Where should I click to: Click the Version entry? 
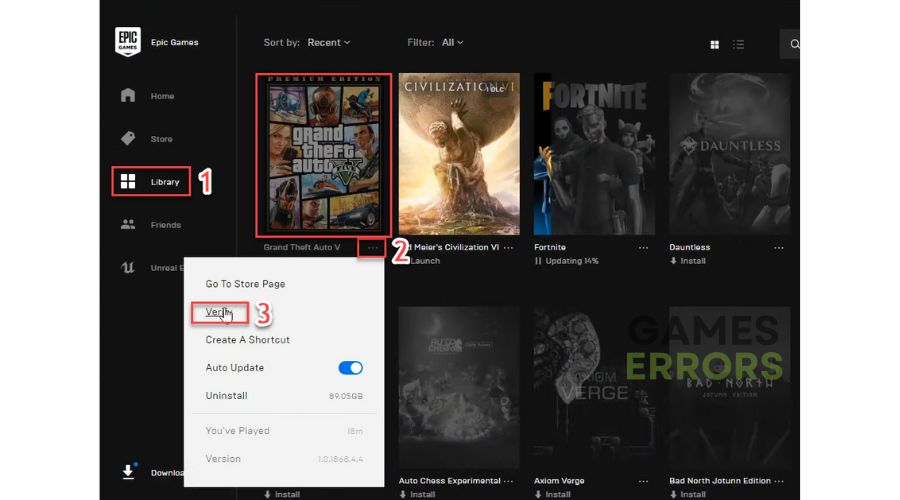(284, 459)
